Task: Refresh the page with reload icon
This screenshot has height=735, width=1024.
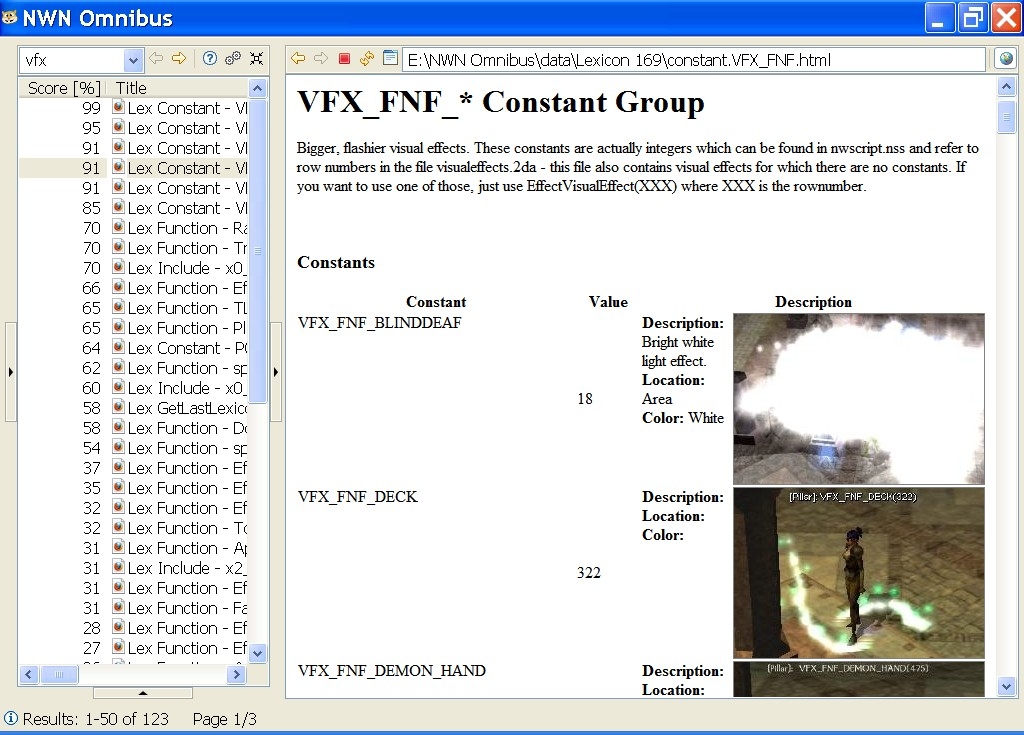Action: click(x=367, y=59)
